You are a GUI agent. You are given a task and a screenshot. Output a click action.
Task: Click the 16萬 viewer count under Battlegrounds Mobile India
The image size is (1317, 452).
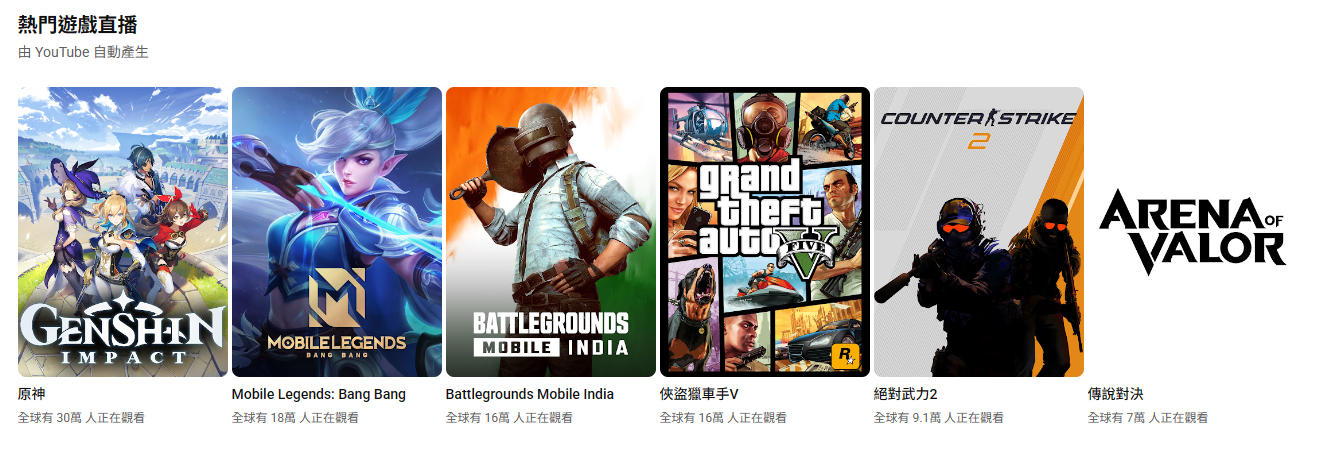[509, 418]
